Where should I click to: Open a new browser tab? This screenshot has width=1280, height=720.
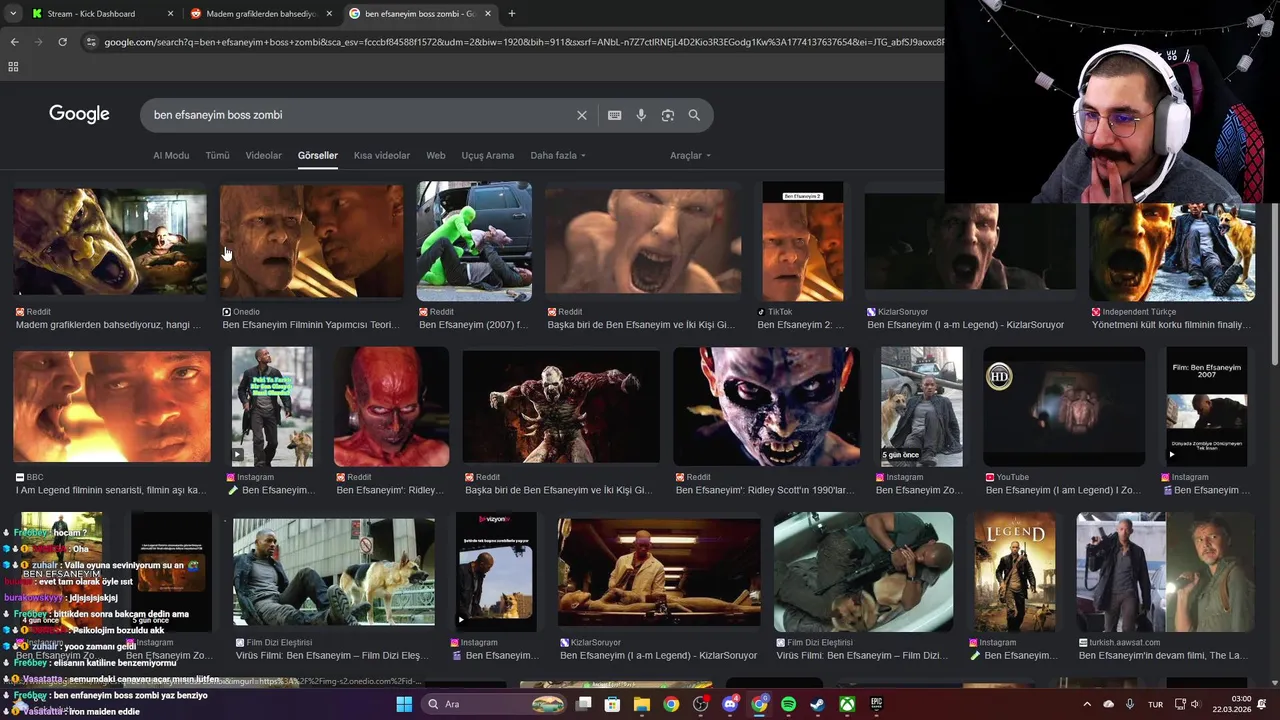[x=512, y=14]
